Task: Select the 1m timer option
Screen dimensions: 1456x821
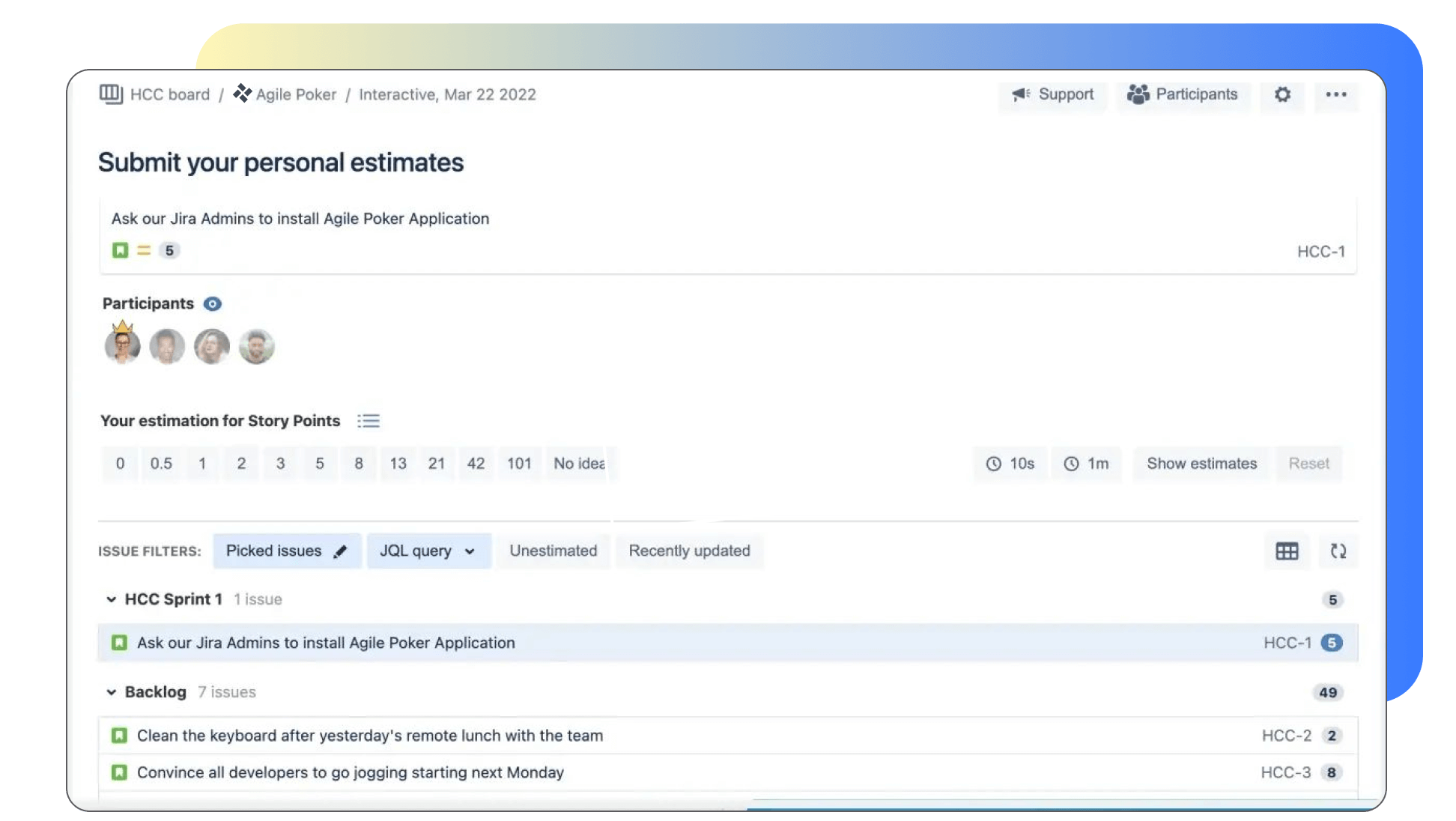Action: pos(1088,463)
